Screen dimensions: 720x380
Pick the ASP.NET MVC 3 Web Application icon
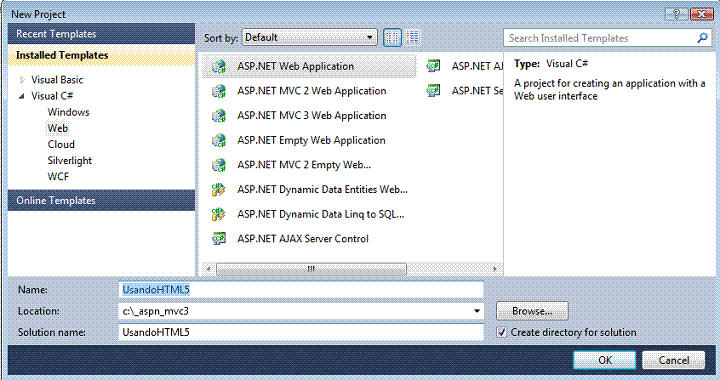[x=219, y=116]
